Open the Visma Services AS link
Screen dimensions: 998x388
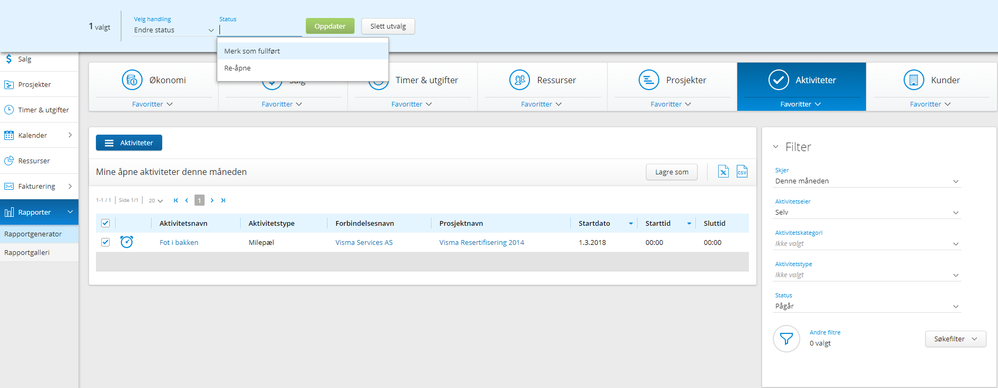[364, 242]
